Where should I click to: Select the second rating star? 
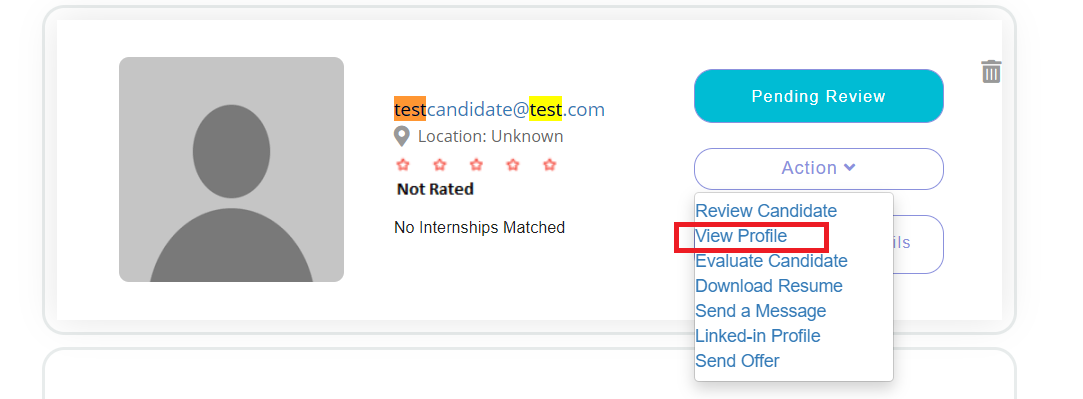pyautogui.click(x=439, y=165)
